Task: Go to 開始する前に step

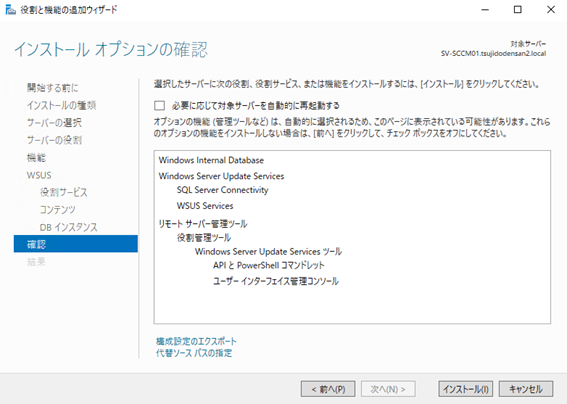Action: [x=52, y=88]
